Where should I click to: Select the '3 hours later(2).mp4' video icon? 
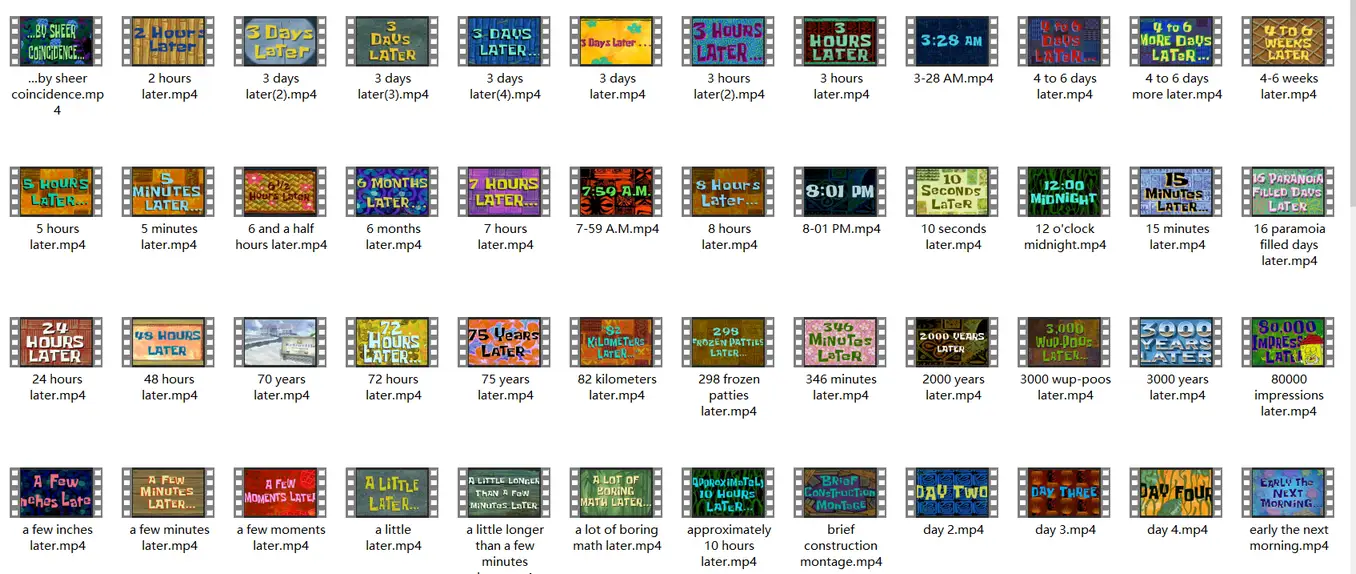(x=729, y=41)
